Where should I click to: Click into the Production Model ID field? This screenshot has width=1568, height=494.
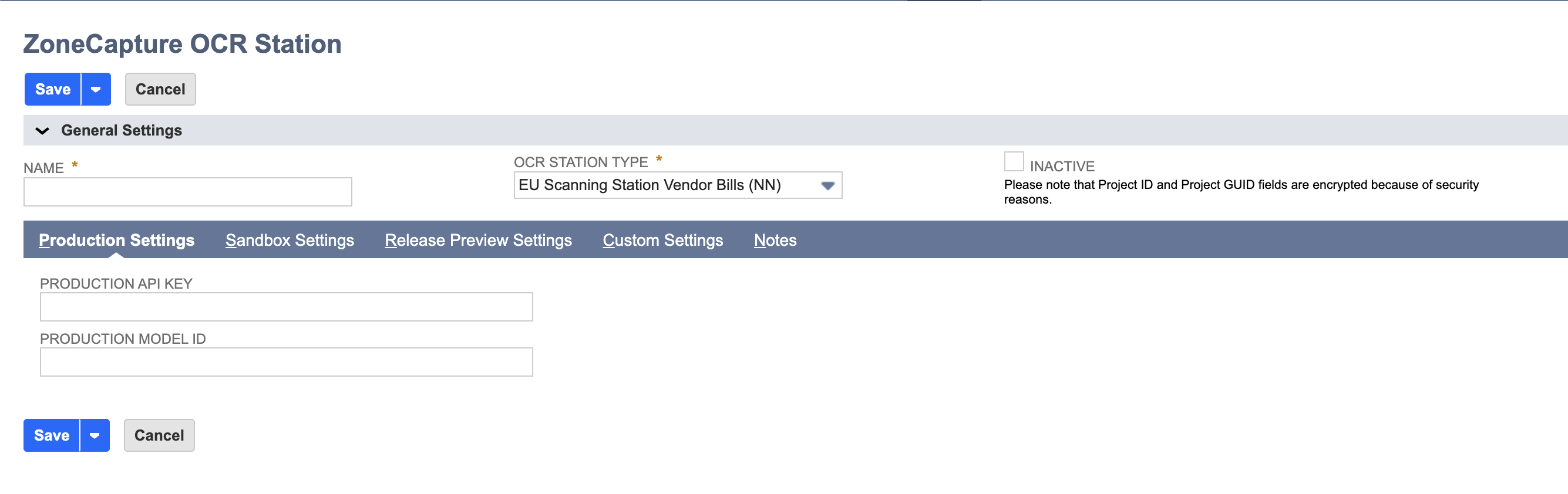pos(286,363)
